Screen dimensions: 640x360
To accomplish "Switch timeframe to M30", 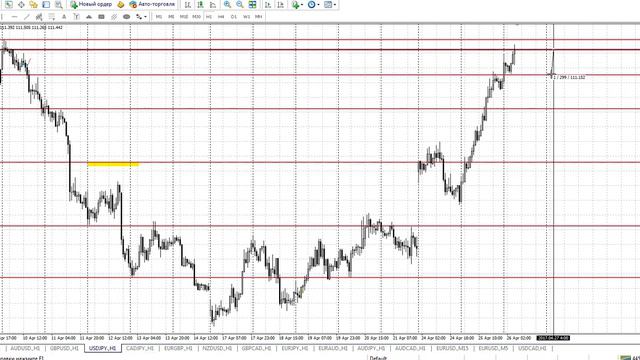I will click(196, 17).
